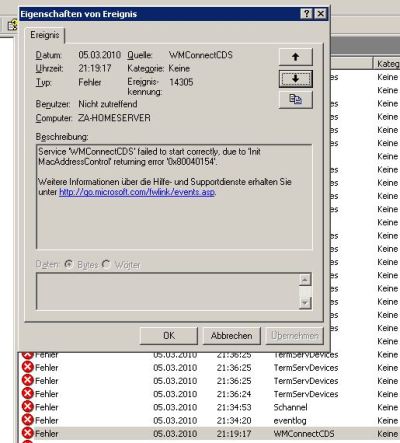
Task: Show next event with down arrow
Action: coord(295,79)
